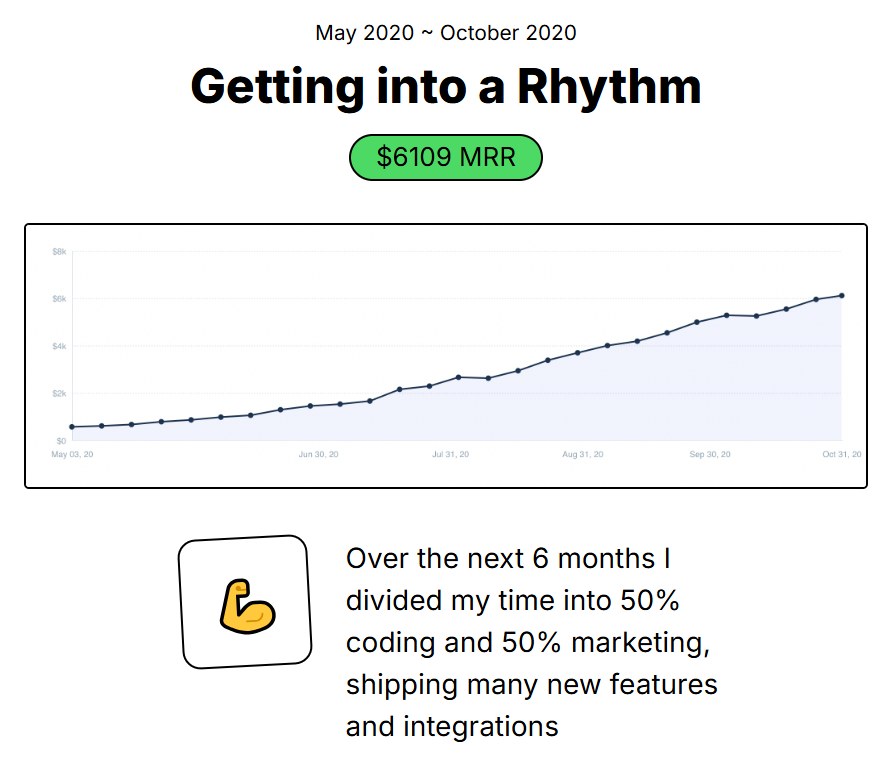Click the flexed bicep emoji icon
Viewport: 892px width, 766px height.
pyautogui.click(x=247, y=606)
